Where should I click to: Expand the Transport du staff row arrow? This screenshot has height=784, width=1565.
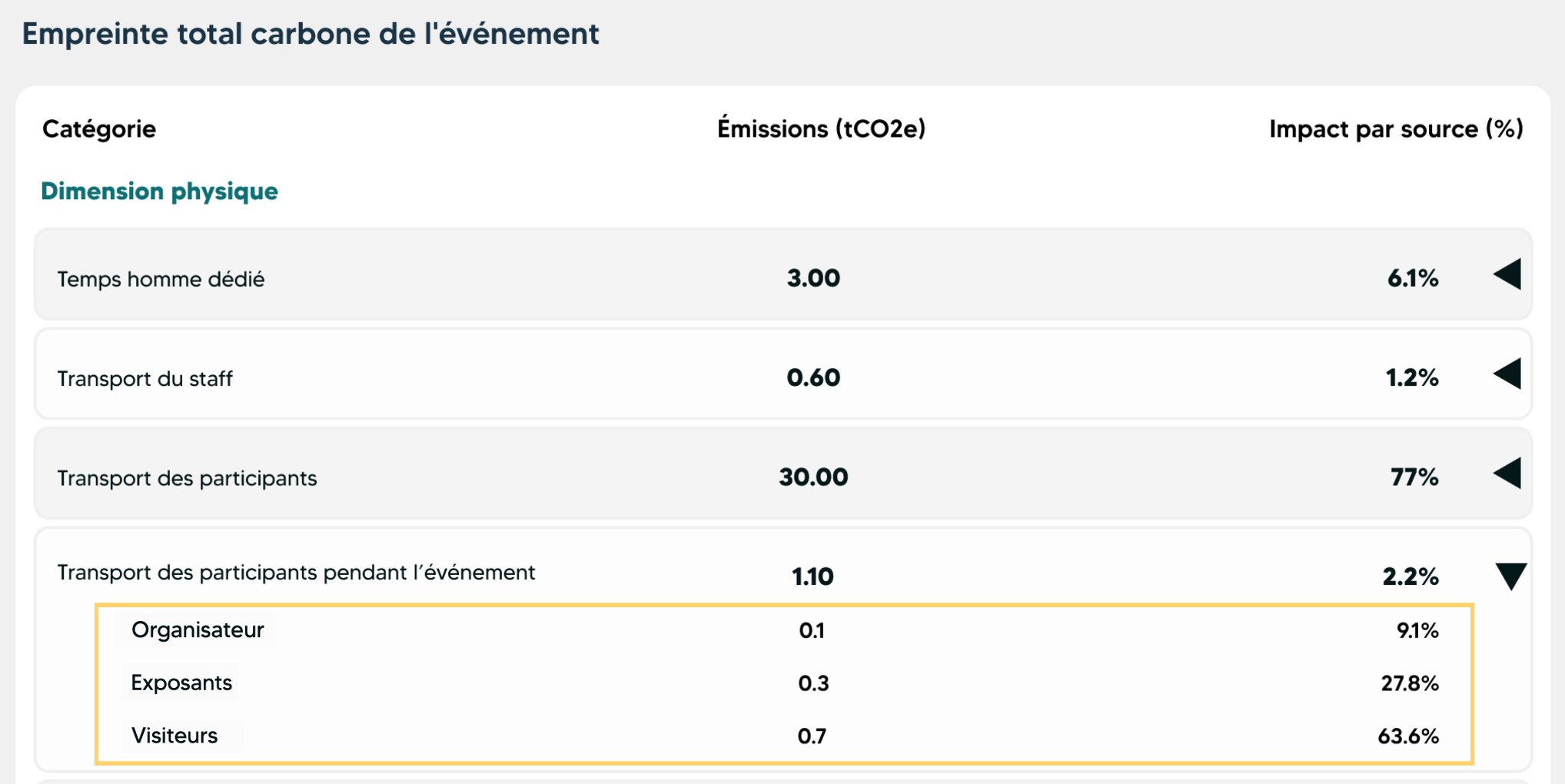click(1508, 374)
